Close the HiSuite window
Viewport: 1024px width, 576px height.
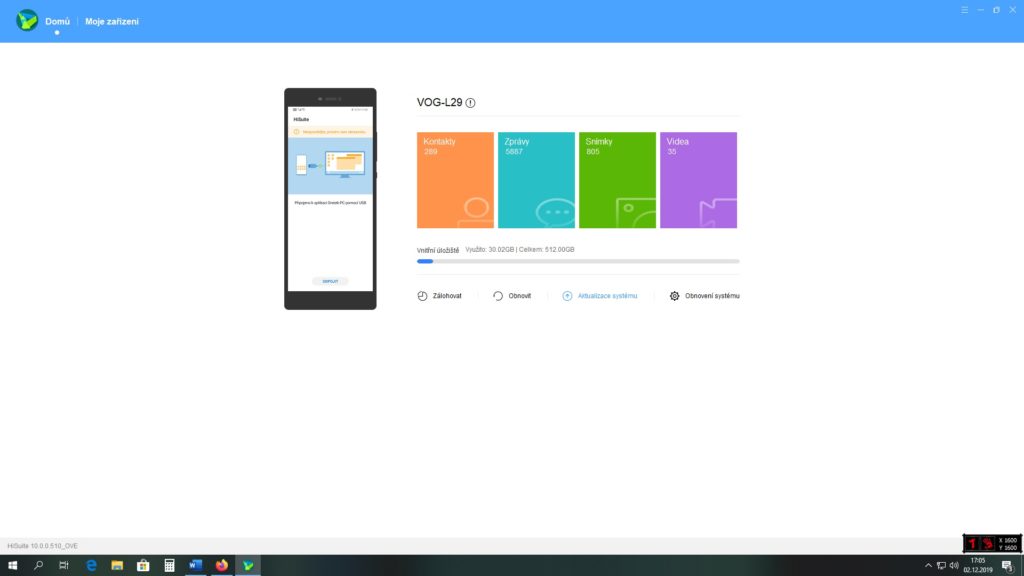tap(1013, 10)
